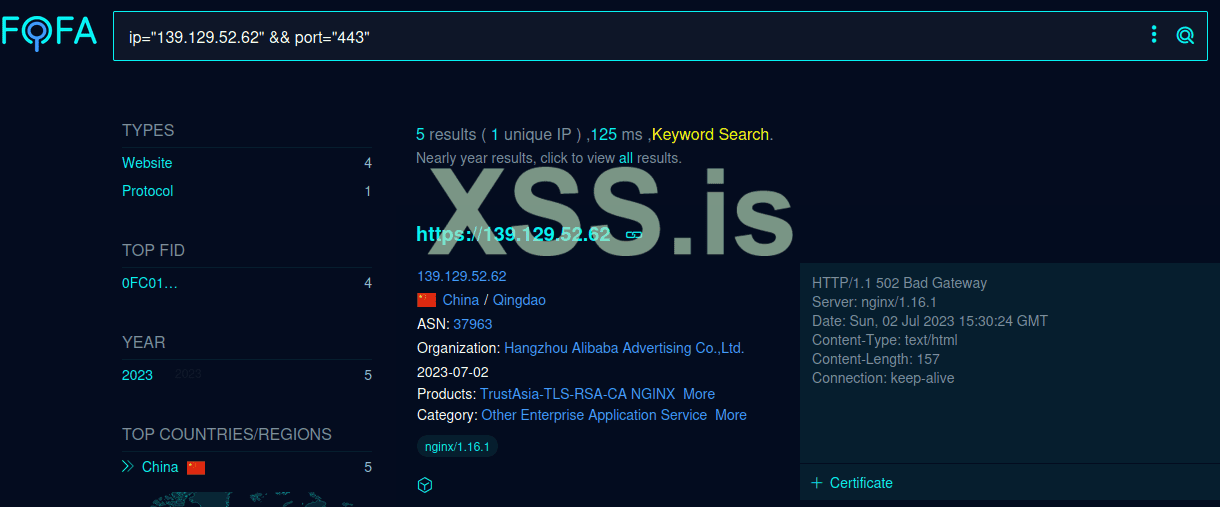Click the '5 results' count text

point(446,134)
